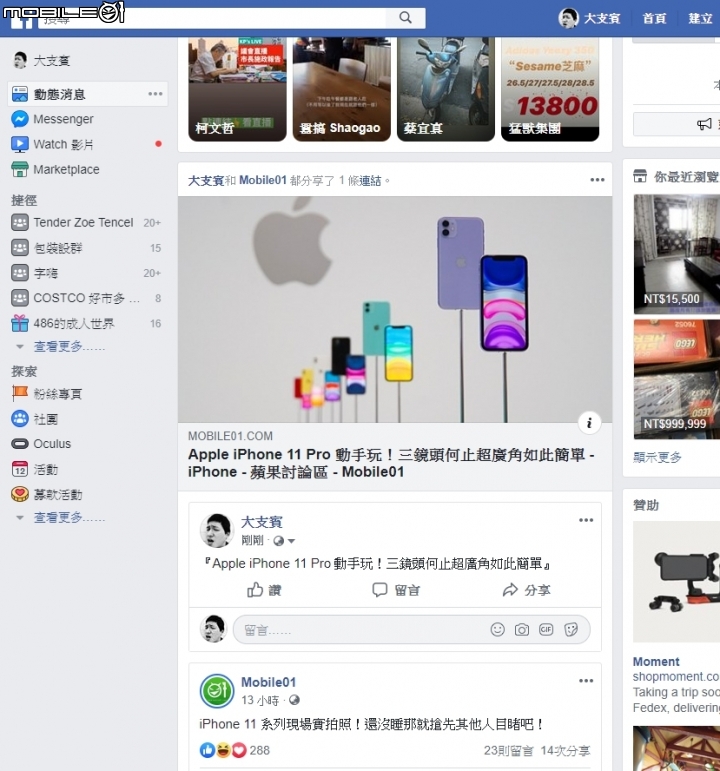Click 留言 comment button on post
This screenshot has width=720, height=771.
coord(396,590)
